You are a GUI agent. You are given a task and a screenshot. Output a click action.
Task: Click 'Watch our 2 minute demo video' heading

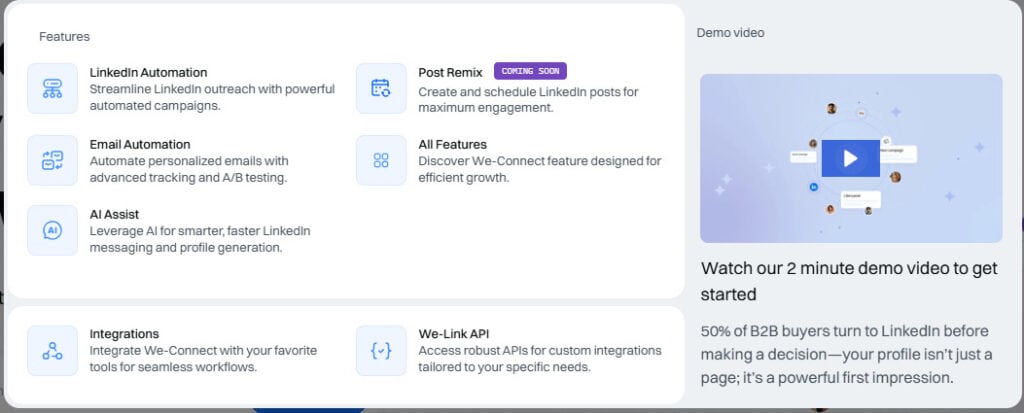click(x=849, y=281)
